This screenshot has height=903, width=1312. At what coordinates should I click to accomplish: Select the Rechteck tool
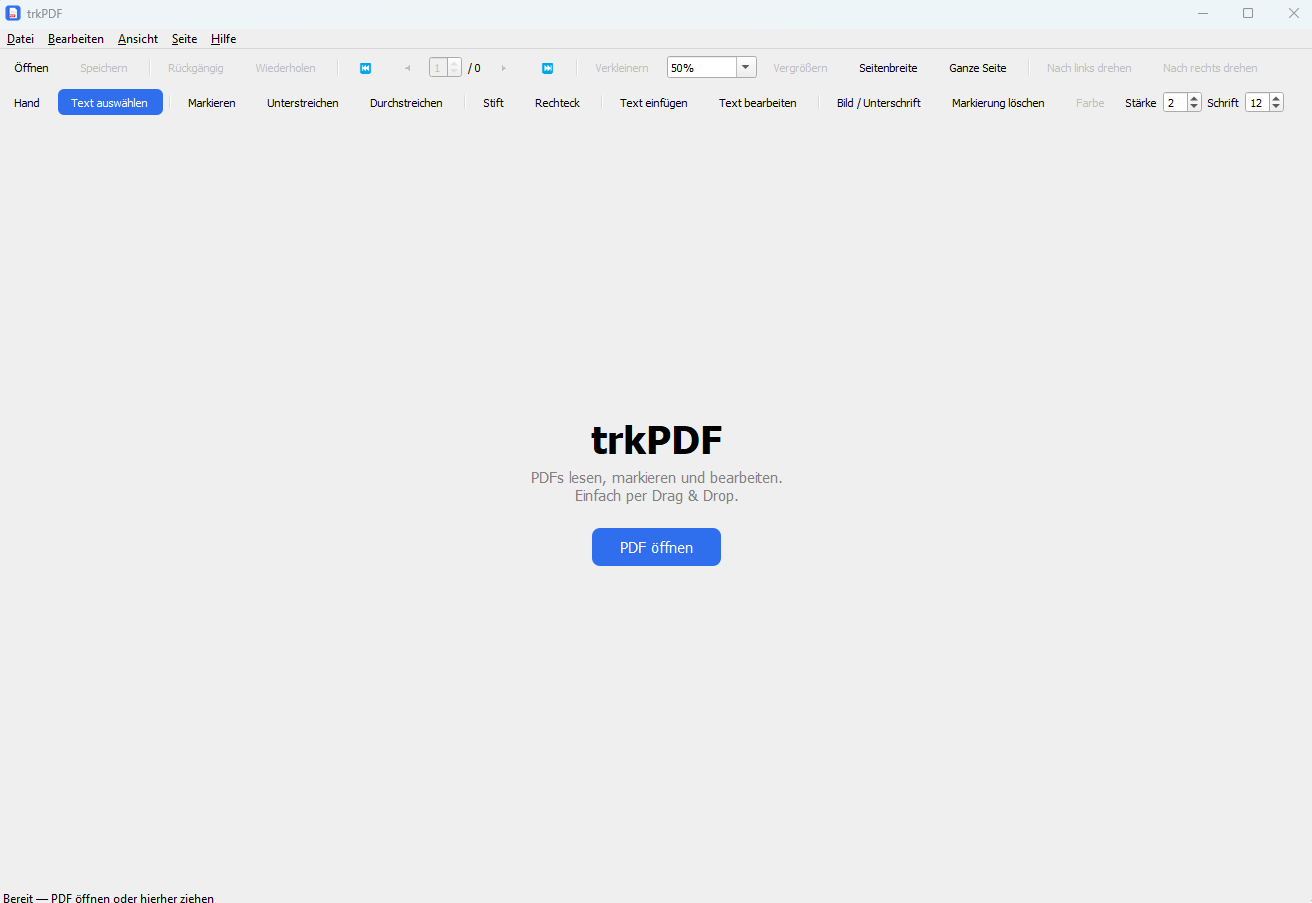click(557, 103)
